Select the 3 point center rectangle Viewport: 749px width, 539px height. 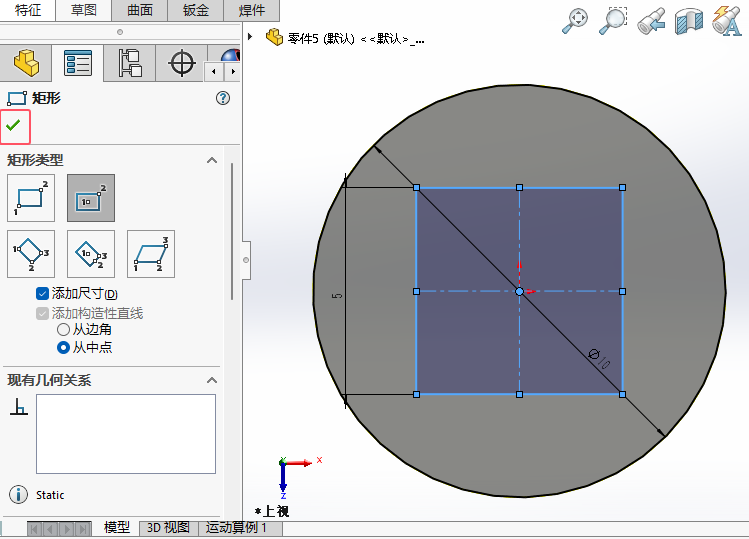coord(91,254)
